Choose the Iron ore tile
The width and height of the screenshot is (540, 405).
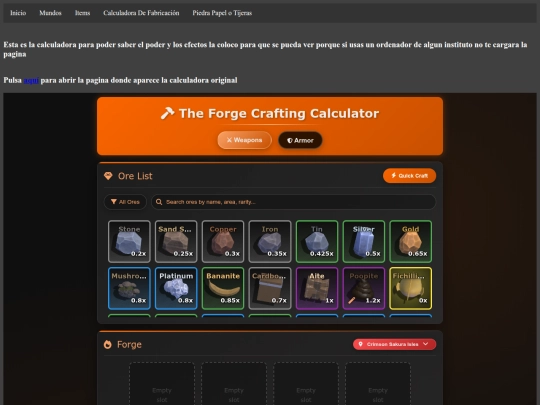(x=270, y=241)
